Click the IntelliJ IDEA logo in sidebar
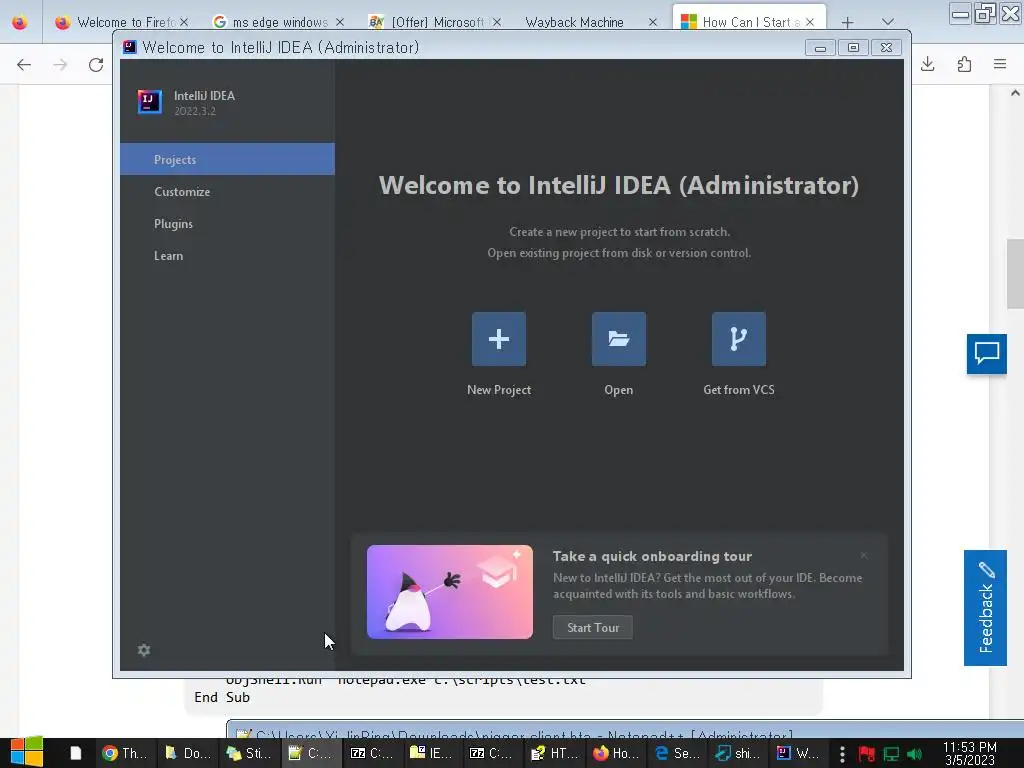This screenshot has width=1024, height=768. [150, 102]
